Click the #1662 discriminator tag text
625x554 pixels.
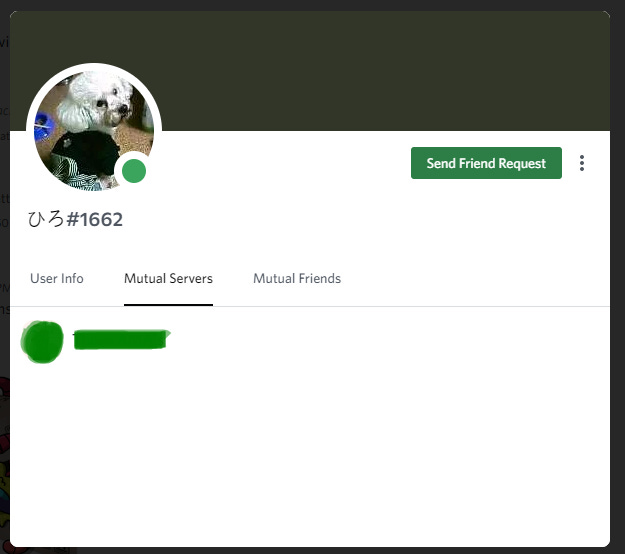pos(95,219)
